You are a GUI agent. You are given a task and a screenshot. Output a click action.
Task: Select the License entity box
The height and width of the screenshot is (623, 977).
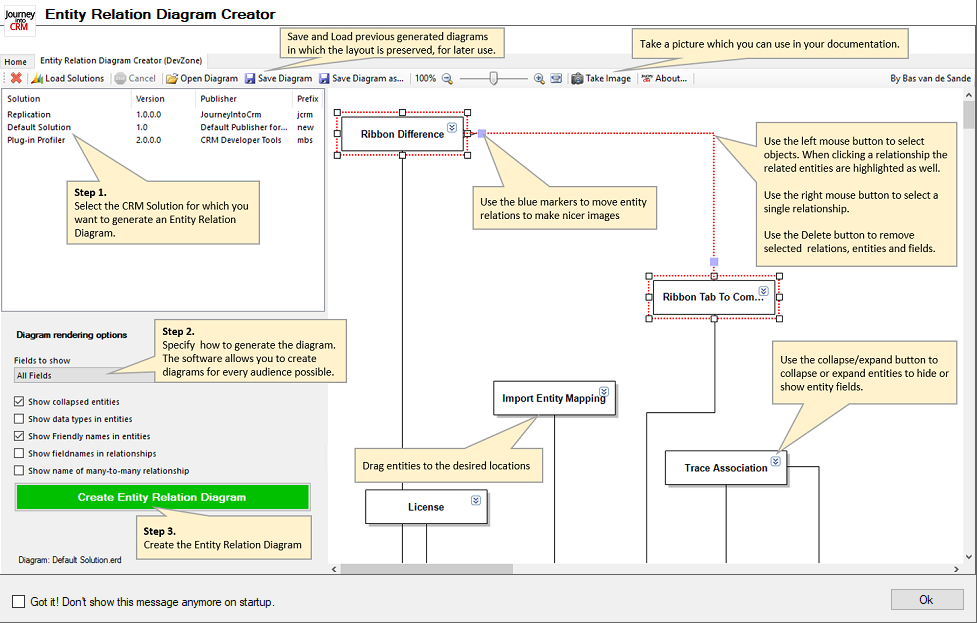coord(426,507)
